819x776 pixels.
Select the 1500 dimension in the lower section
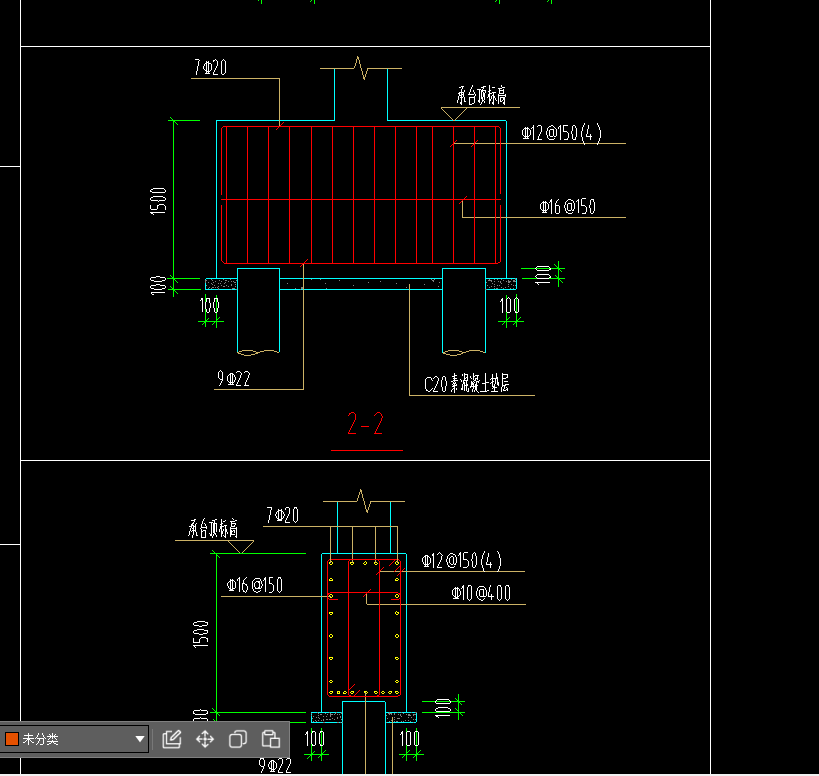201,634
